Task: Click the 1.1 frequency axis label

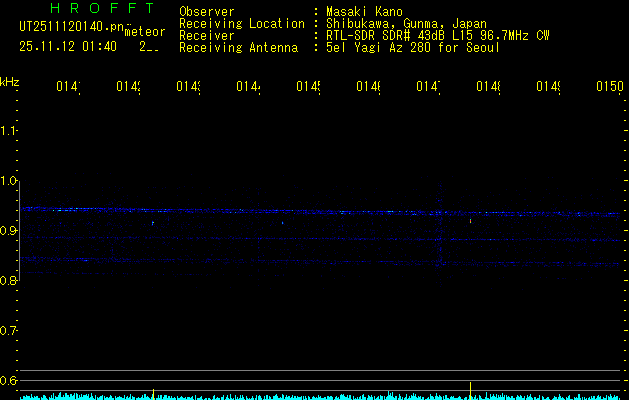Action: 9,131
